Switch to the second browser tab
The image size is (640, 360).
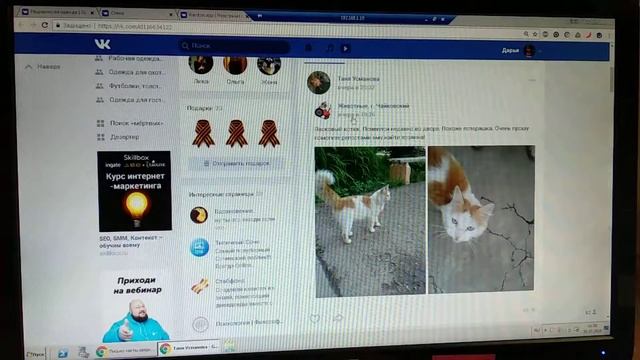(136, 13)
